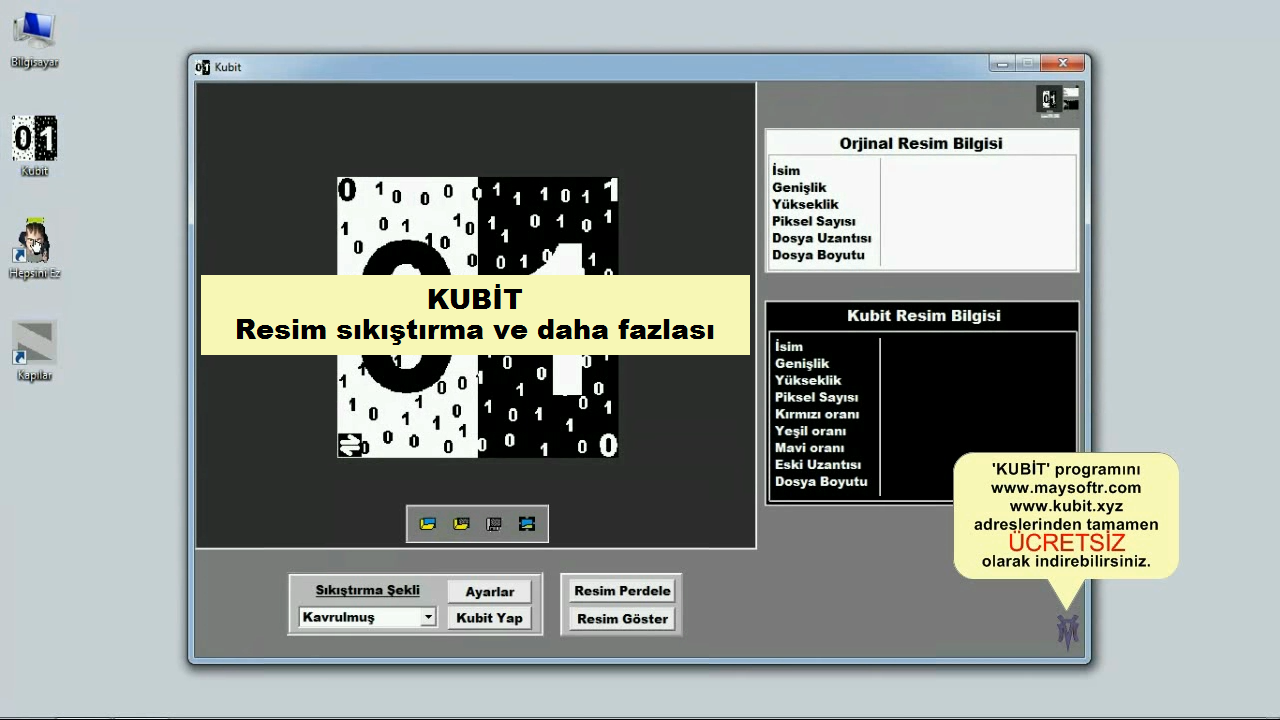Click the Sıkıştırma Şekli label
This screenshot has width=1280, height=720.
[368, 590]
